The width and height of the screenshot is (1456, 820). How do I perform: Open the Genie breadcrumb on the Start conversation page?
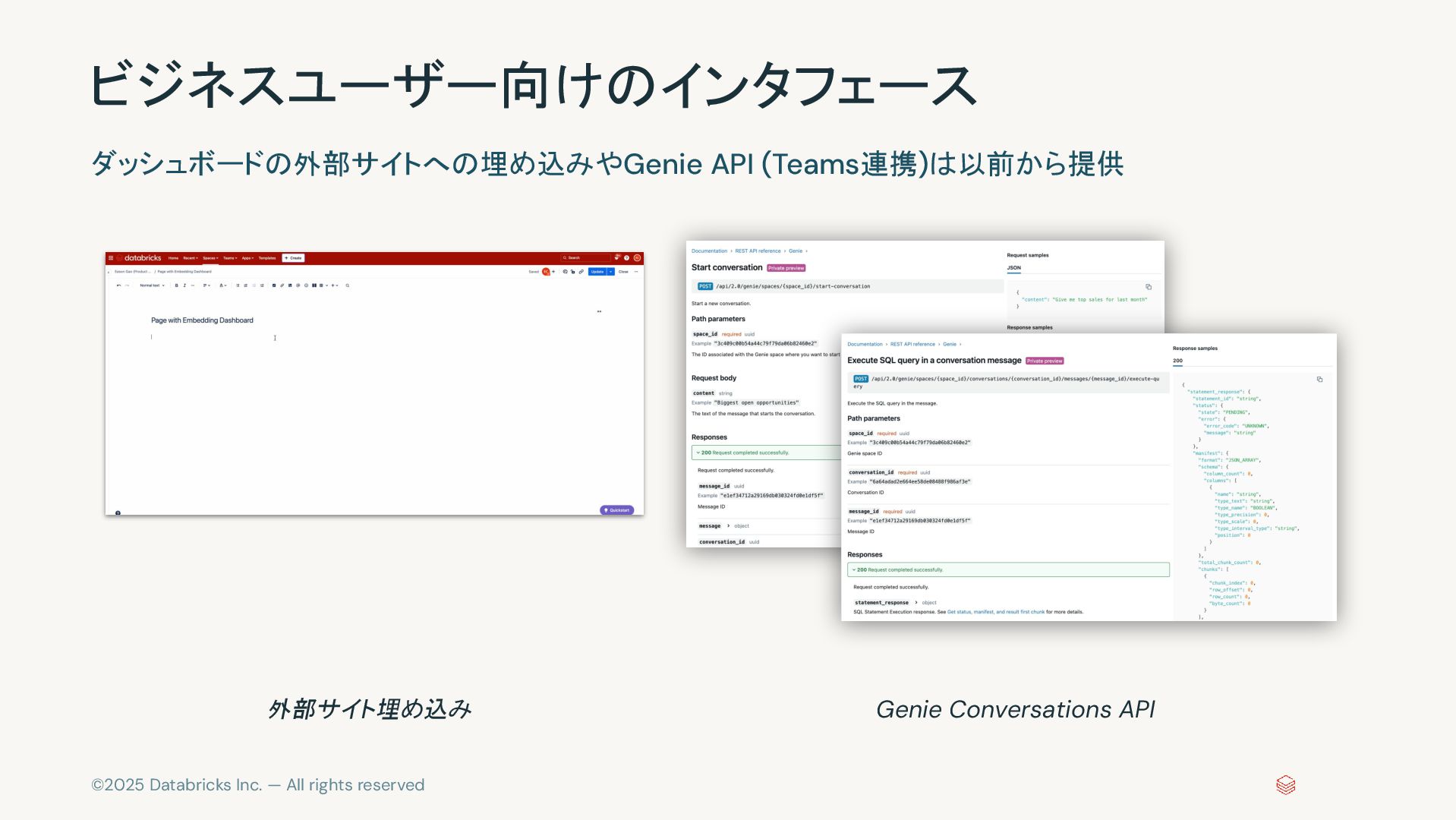(796, 251)
